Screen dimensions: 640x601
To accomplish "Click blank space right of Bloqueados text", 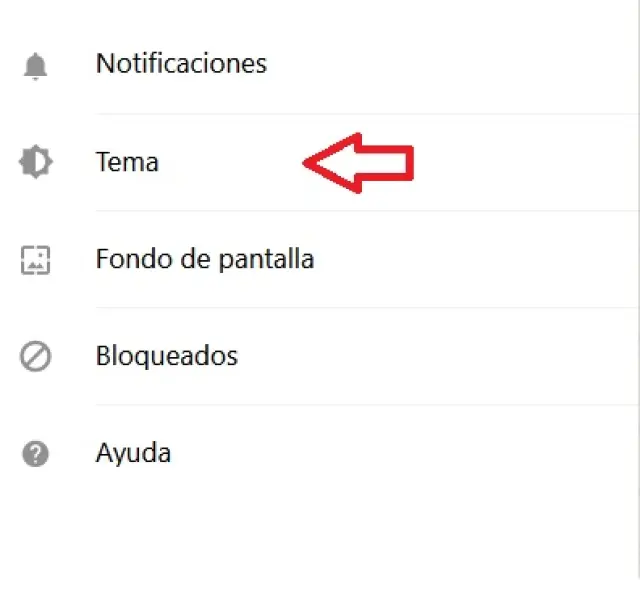I will click(437, 356).
